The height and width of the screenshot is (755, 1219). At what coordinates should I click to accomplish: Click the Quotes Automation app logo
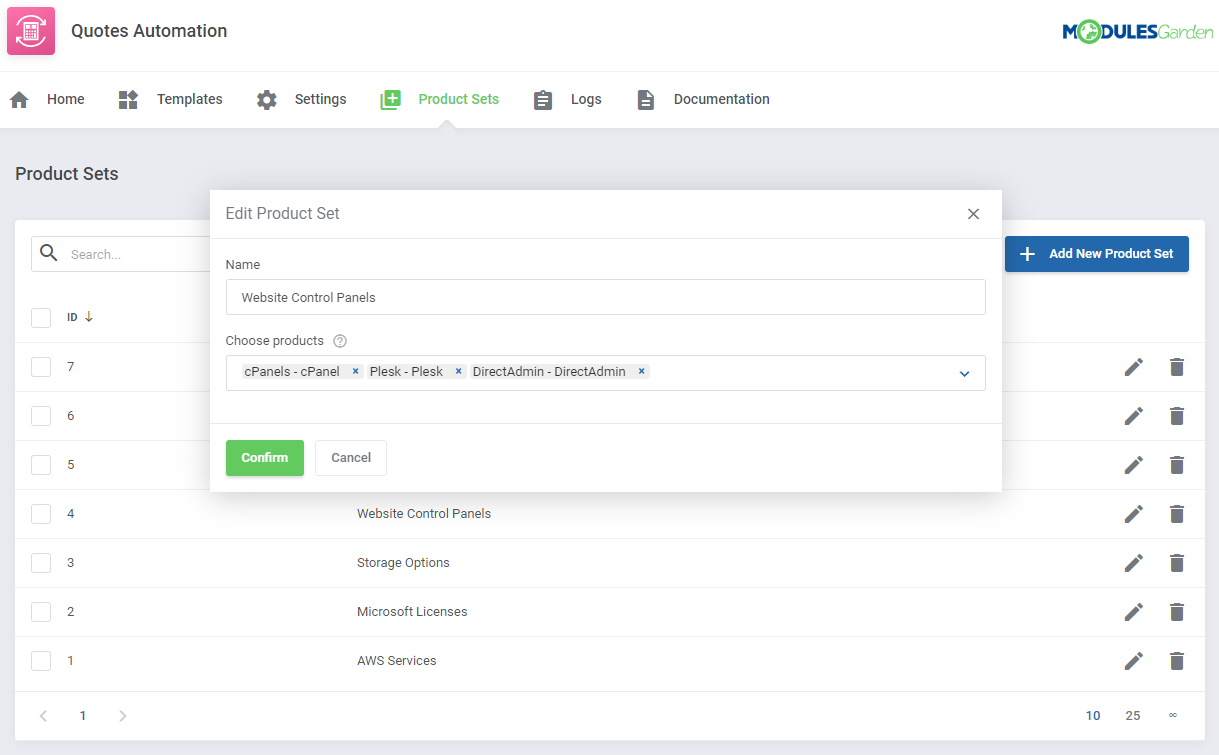tap(30, 31)
